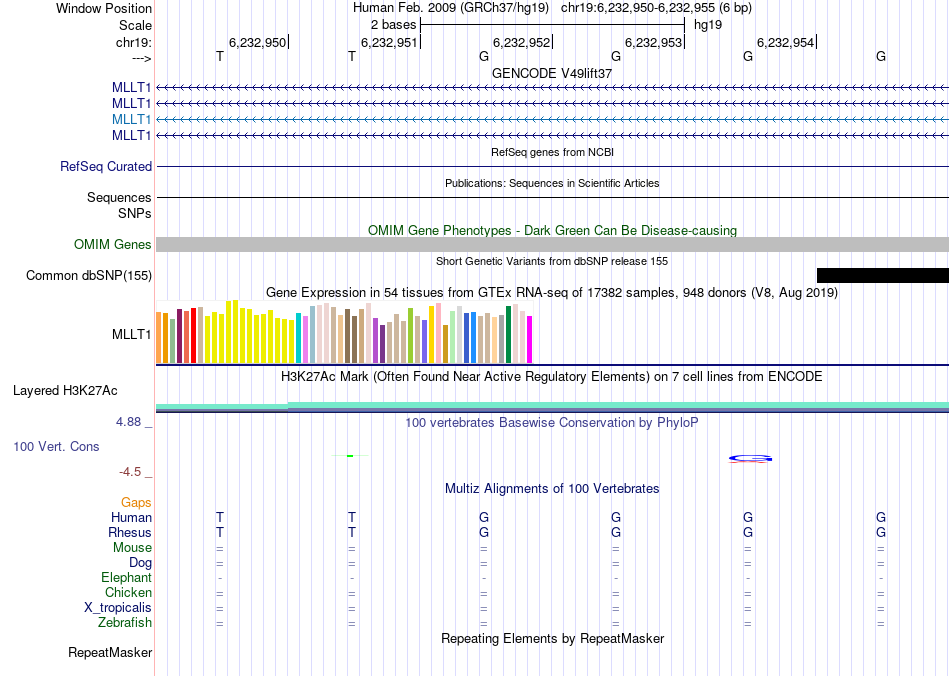
Task: Click the hg19 label beside the scale bar
Action: coord(708,25)
